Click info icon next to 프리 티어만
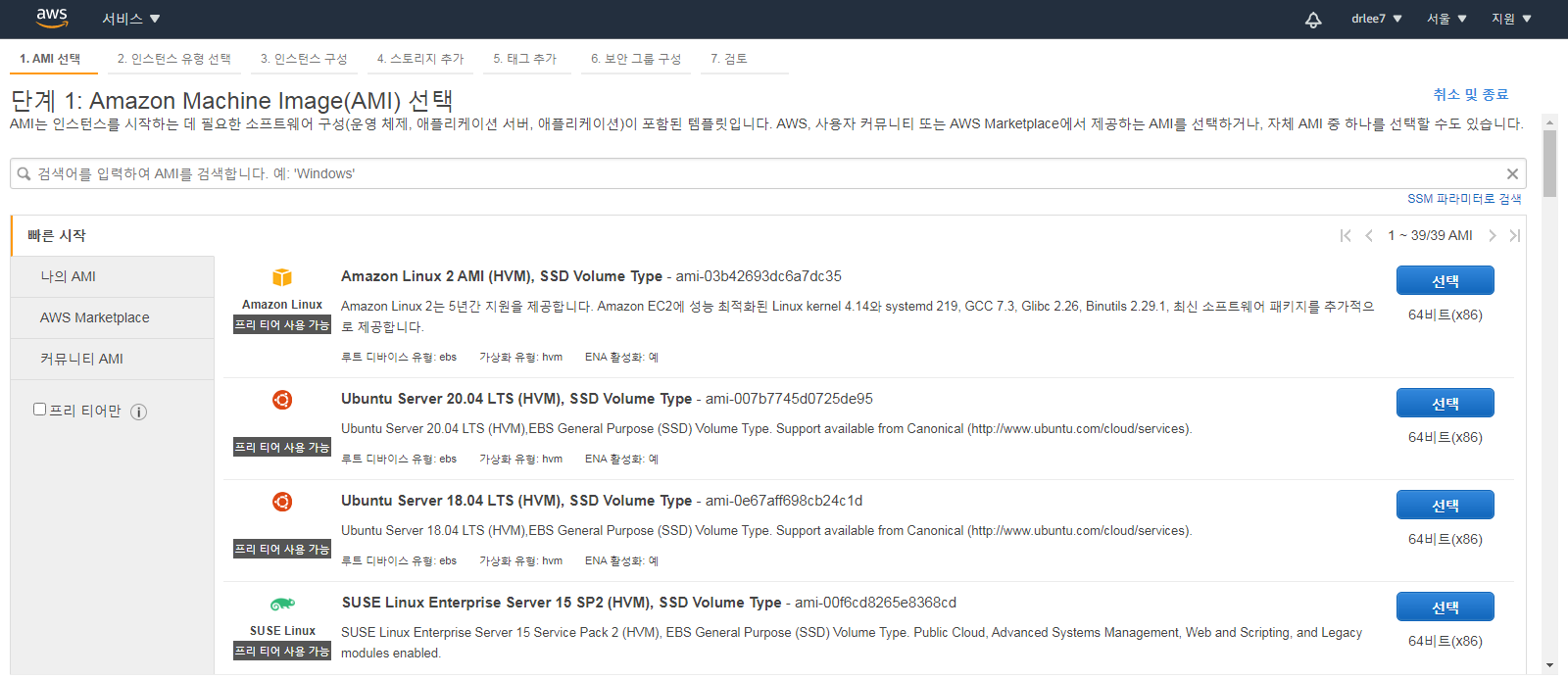The width and height of the screenshot is (1568, 679). (x=139, y=412)
